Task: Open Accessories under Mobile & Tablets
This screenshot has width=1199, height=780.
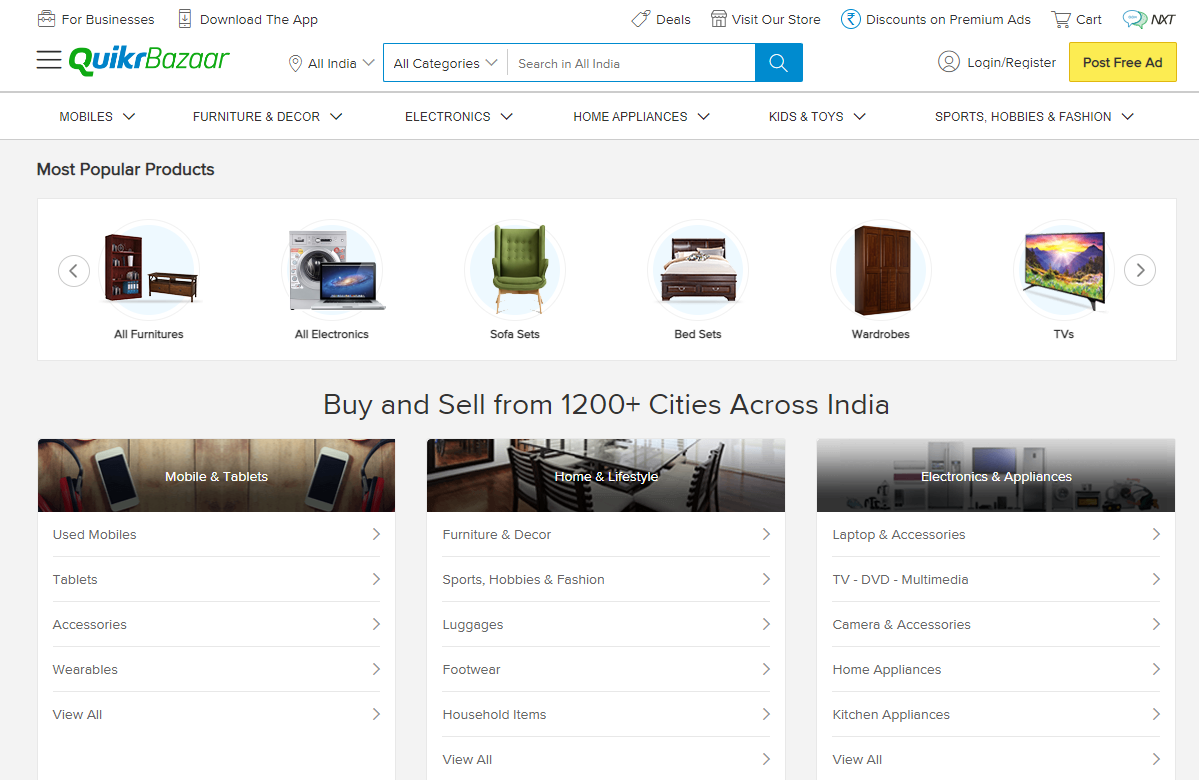Action: (216, 625)
